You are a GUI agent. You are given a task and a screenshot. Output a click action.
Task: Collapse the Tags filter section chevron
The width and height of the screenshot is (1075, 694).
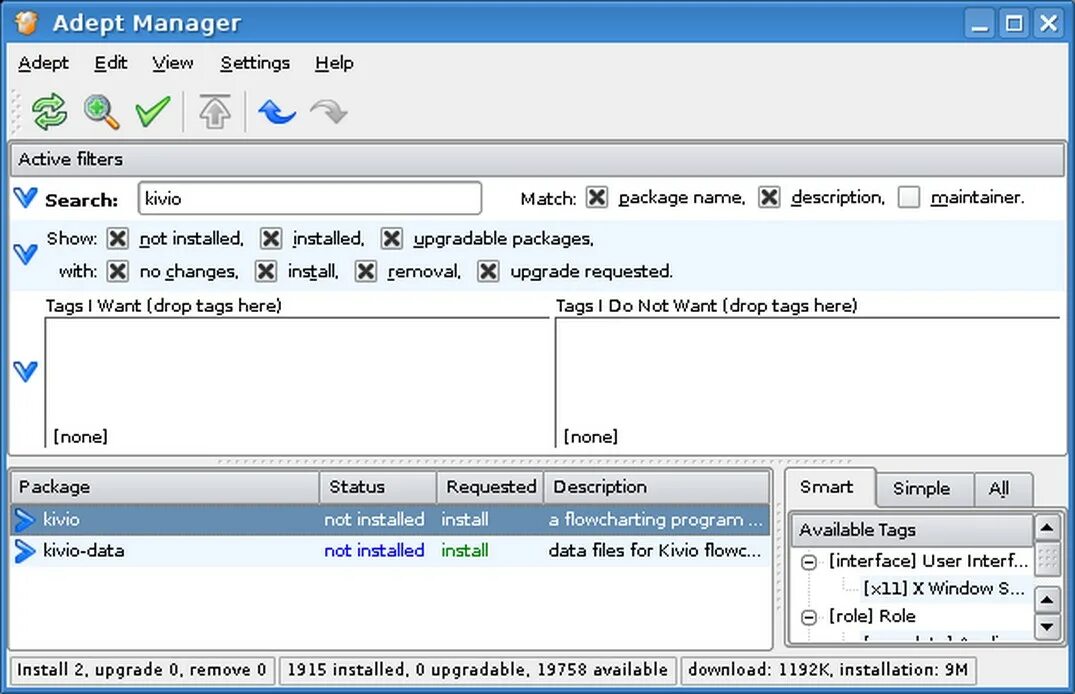click(25, 372)
